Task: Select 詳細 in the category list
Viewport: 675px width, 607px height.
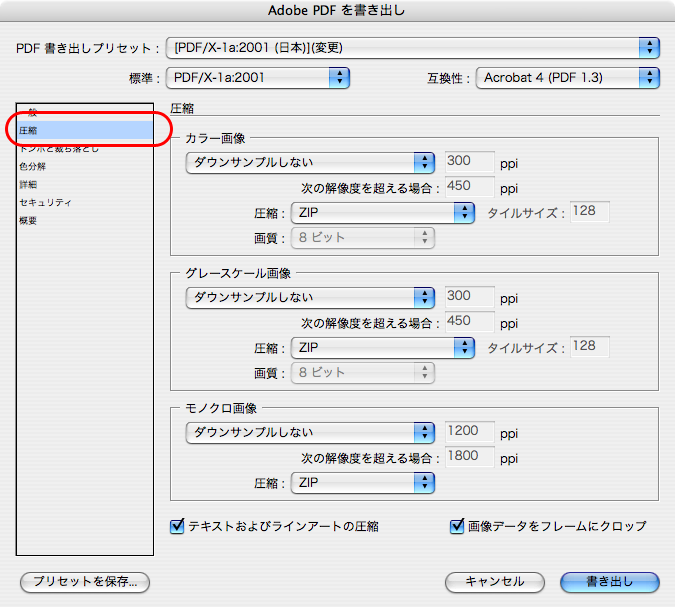Action: 85,185
